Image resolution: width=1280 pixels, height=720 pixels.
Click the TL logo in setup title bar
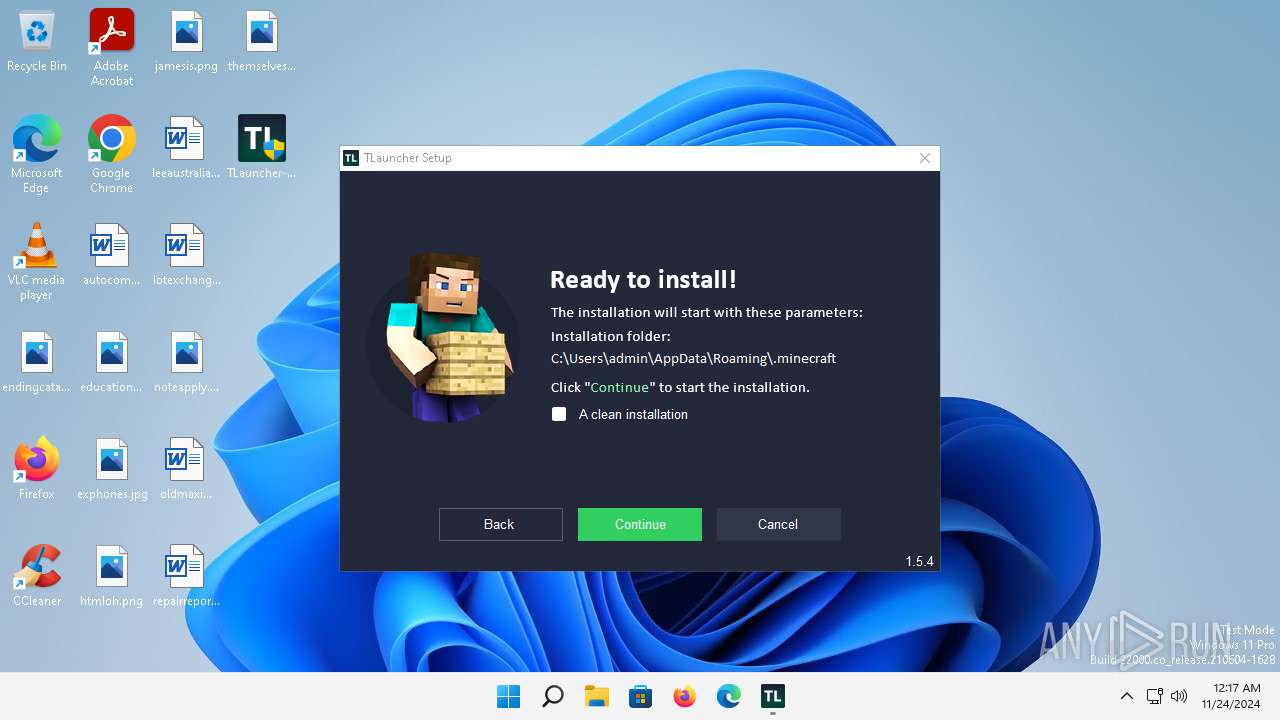[351, 158]
